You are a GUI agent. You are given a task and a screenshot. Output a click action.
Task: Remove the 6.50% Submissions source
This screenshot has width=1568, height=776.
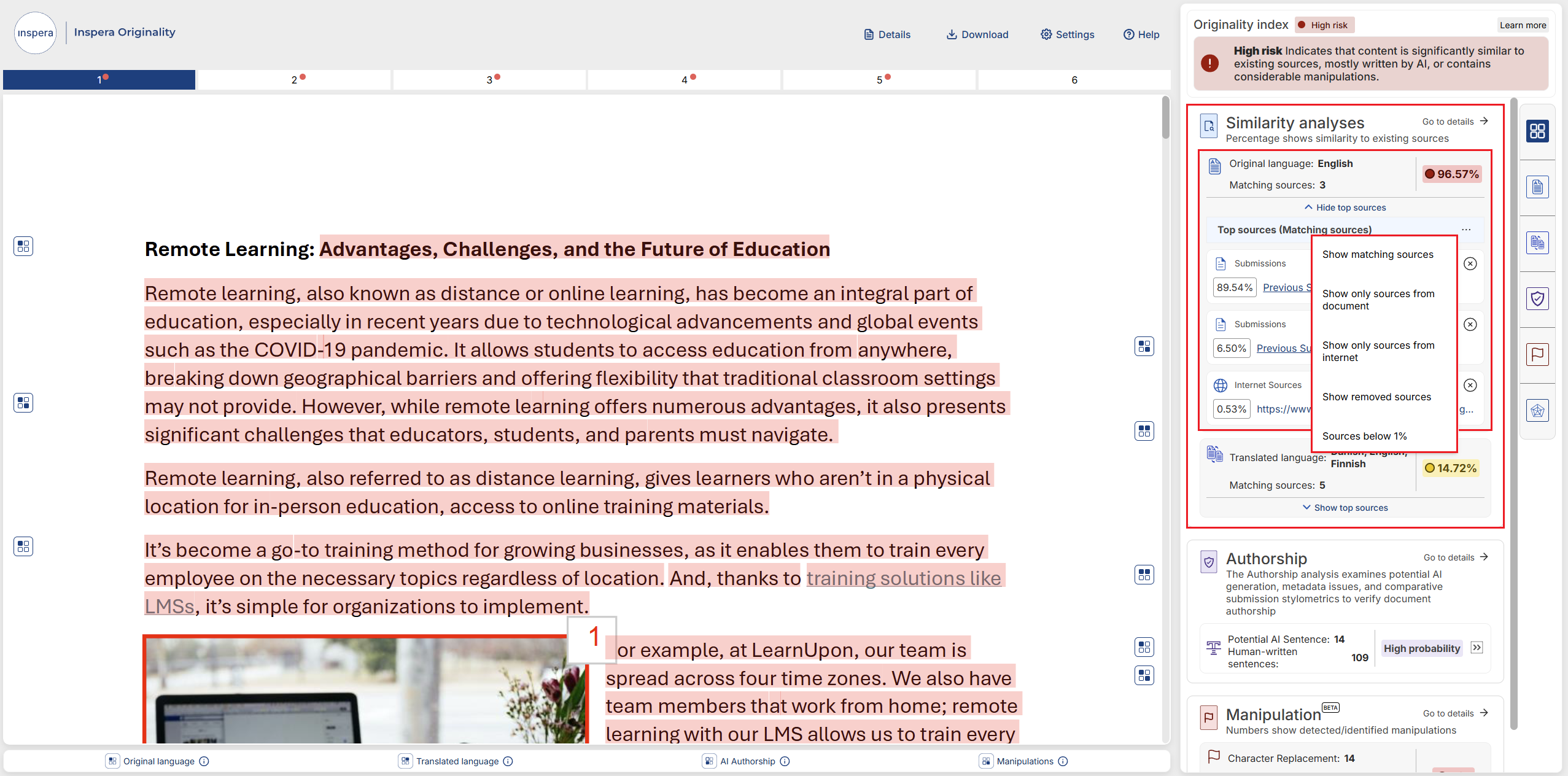click(1470, 324)
